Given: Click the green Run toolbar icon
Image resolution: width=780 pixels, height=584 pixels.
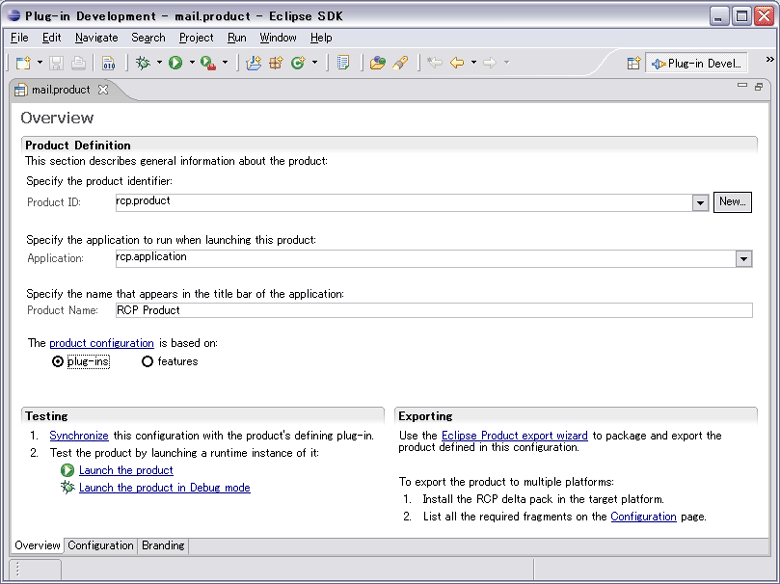Looking at the screenshot, I should [x=176, y=63].
